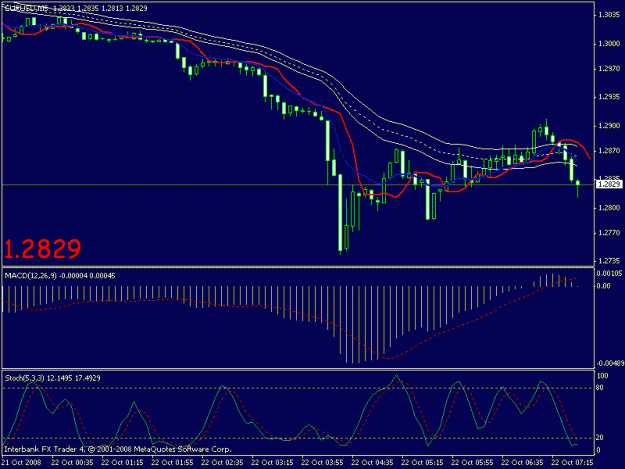Click the Interbank FX Trader 4 copyright text
This screenshot has width=625, height=469.
click(x=118, y=449)
